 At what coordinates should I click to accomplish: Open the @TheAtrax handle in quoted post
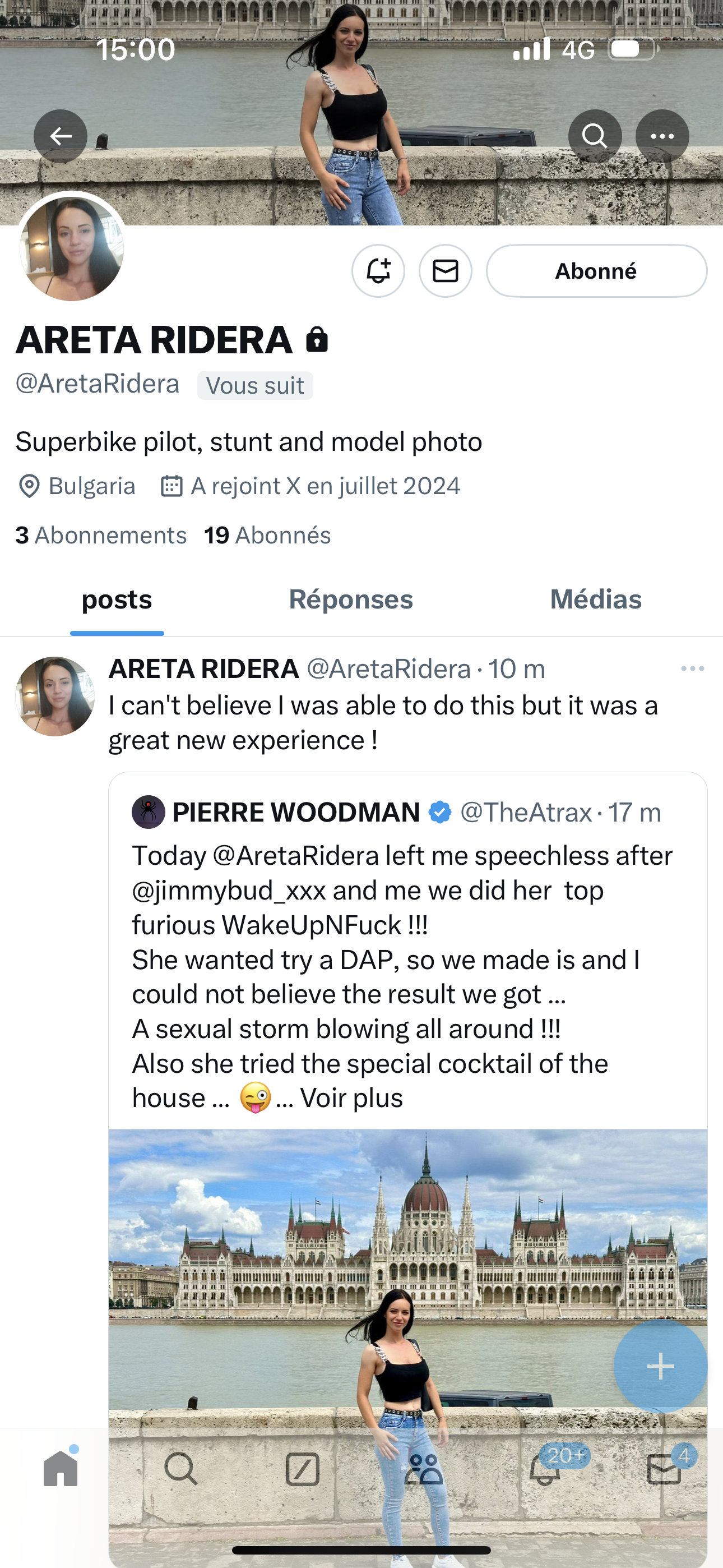pos(526,812)
